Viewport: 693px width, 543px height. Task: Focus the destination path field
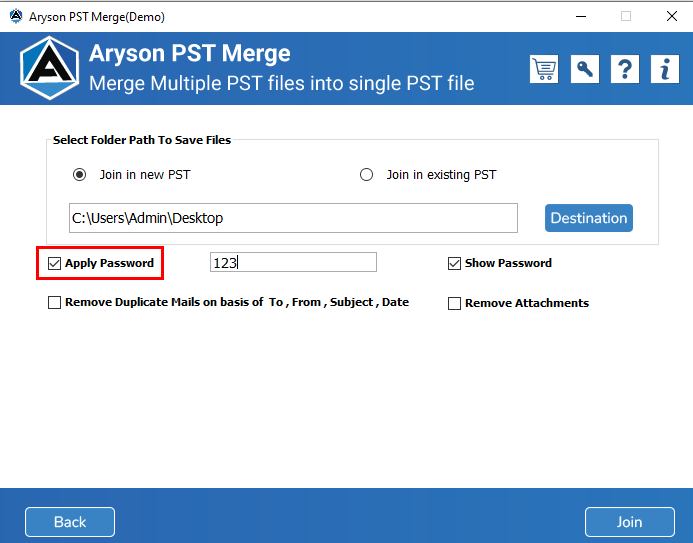pyautogui.click(x=293, y=218)
